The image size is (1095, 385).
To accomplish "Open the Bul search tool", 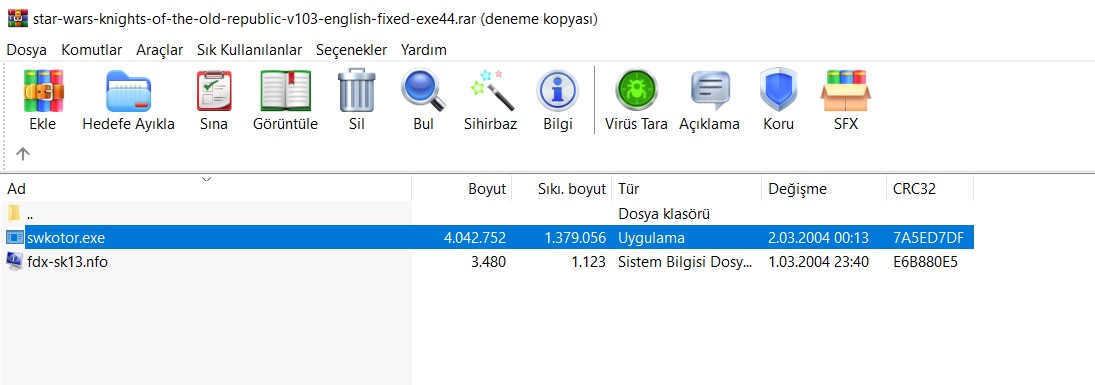I will click(x=423, y=91).
